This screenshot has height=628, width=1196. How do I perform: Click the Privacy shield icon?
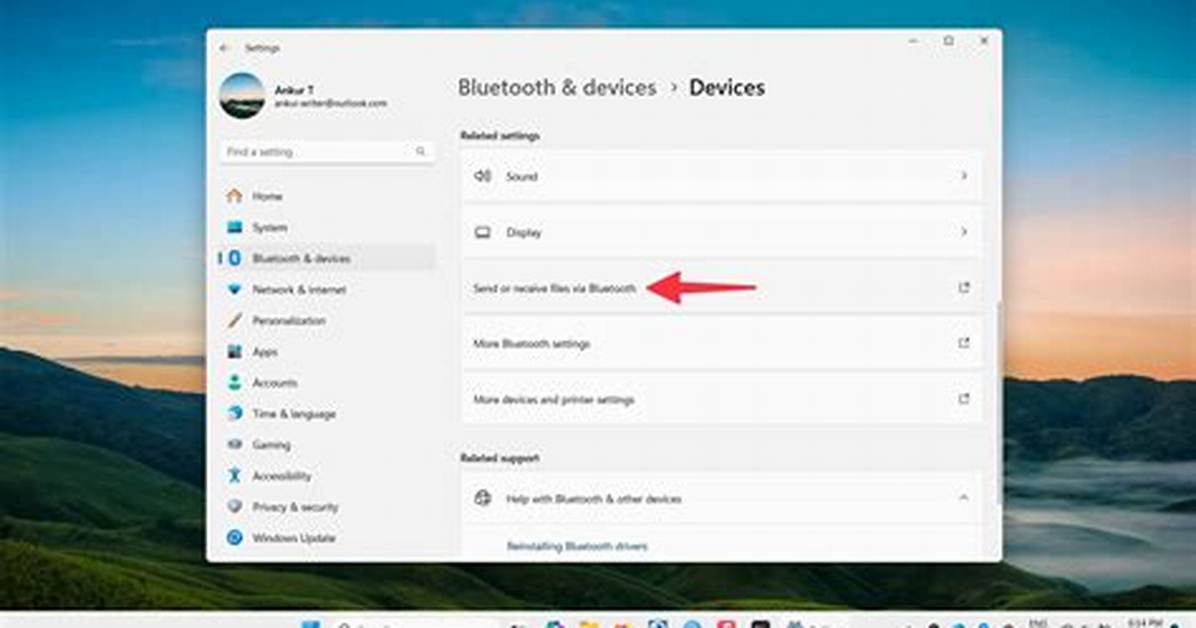[235, 507]
